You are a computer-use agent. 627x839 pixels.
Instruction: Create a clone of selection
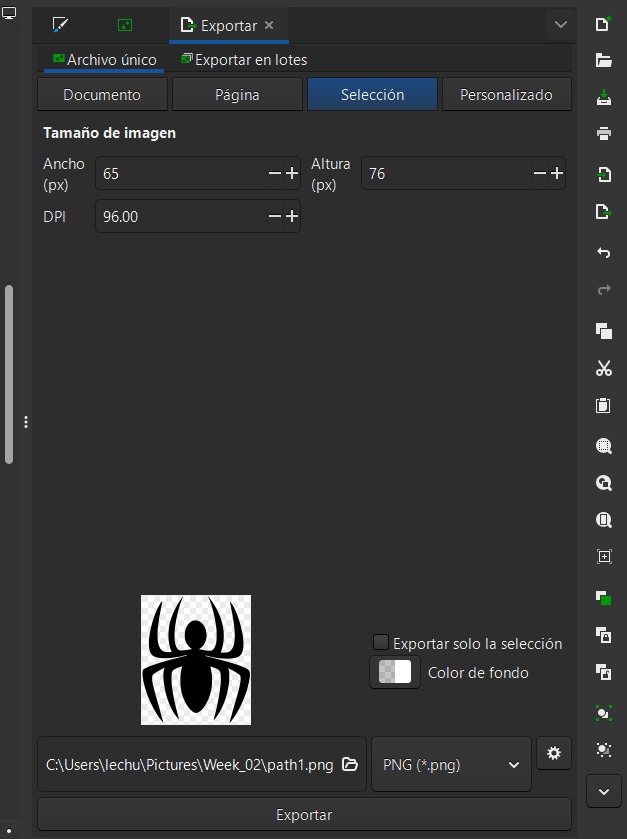coord(603,635)
